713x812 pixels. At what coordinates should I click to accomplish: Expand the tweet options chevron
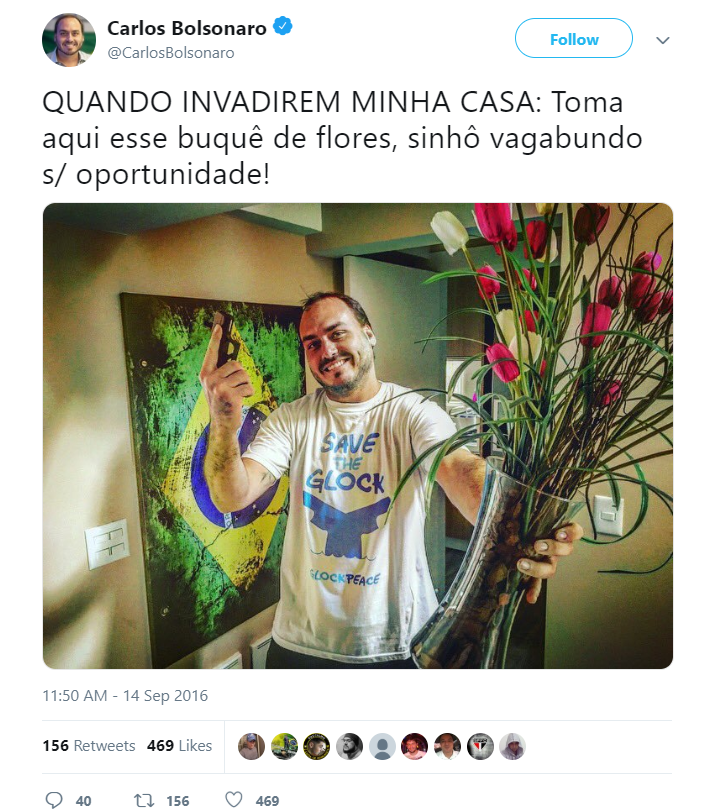(x=663, y=40)
